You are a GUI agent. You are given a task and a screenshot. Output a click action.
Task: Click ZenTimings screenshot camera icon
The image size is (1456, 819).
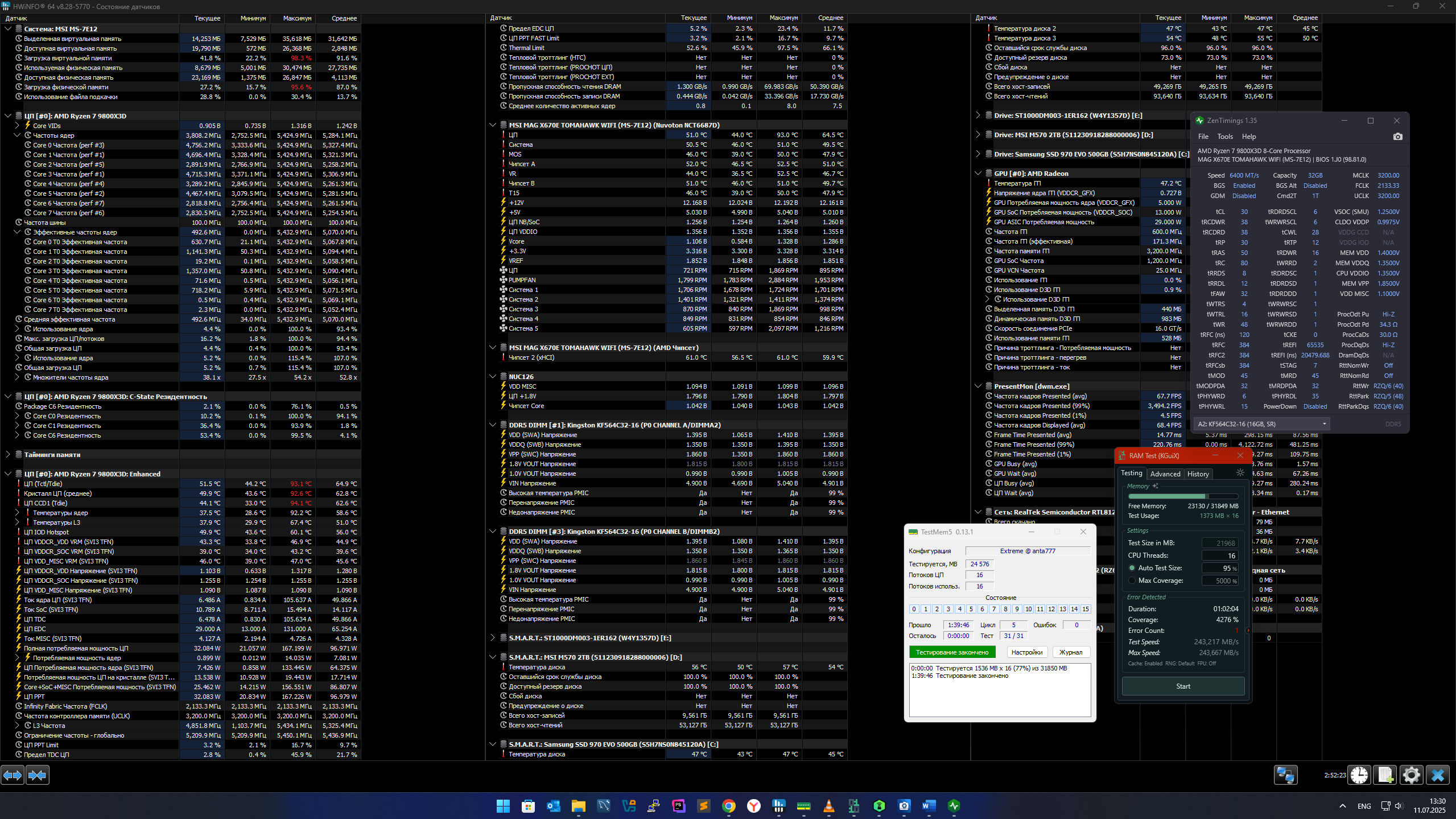pos(1397,137)
